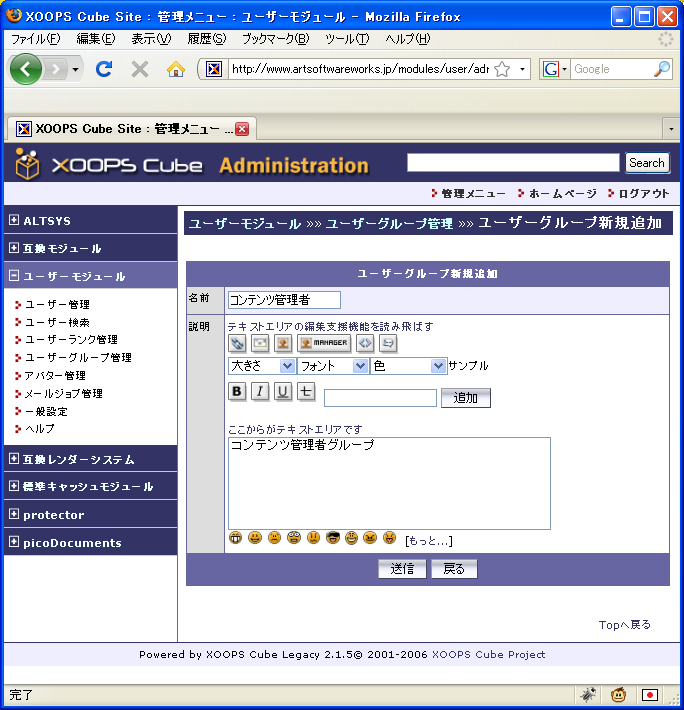Open the 色 color dropdown
684x710 pixels.
click(408, 366)
